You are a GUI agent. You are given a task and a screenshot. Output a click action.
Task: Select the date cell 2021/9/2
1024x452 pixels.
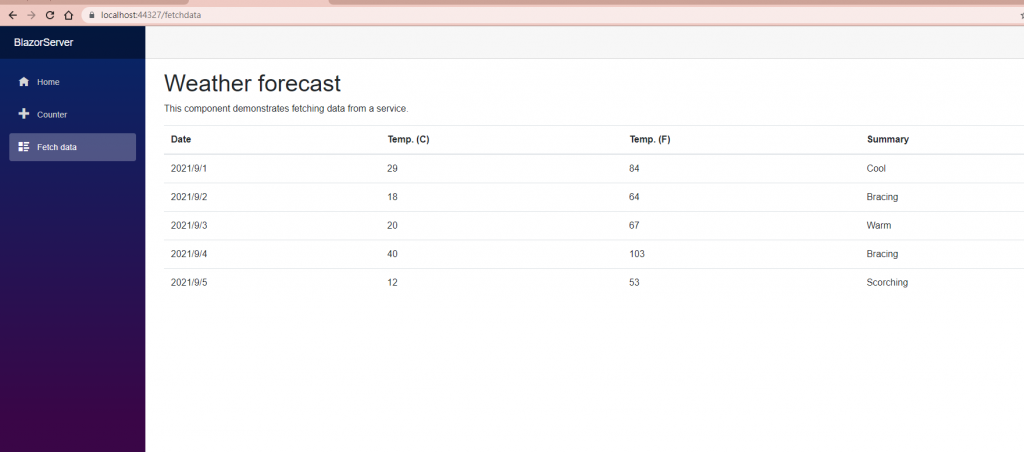tap(189, 197)
